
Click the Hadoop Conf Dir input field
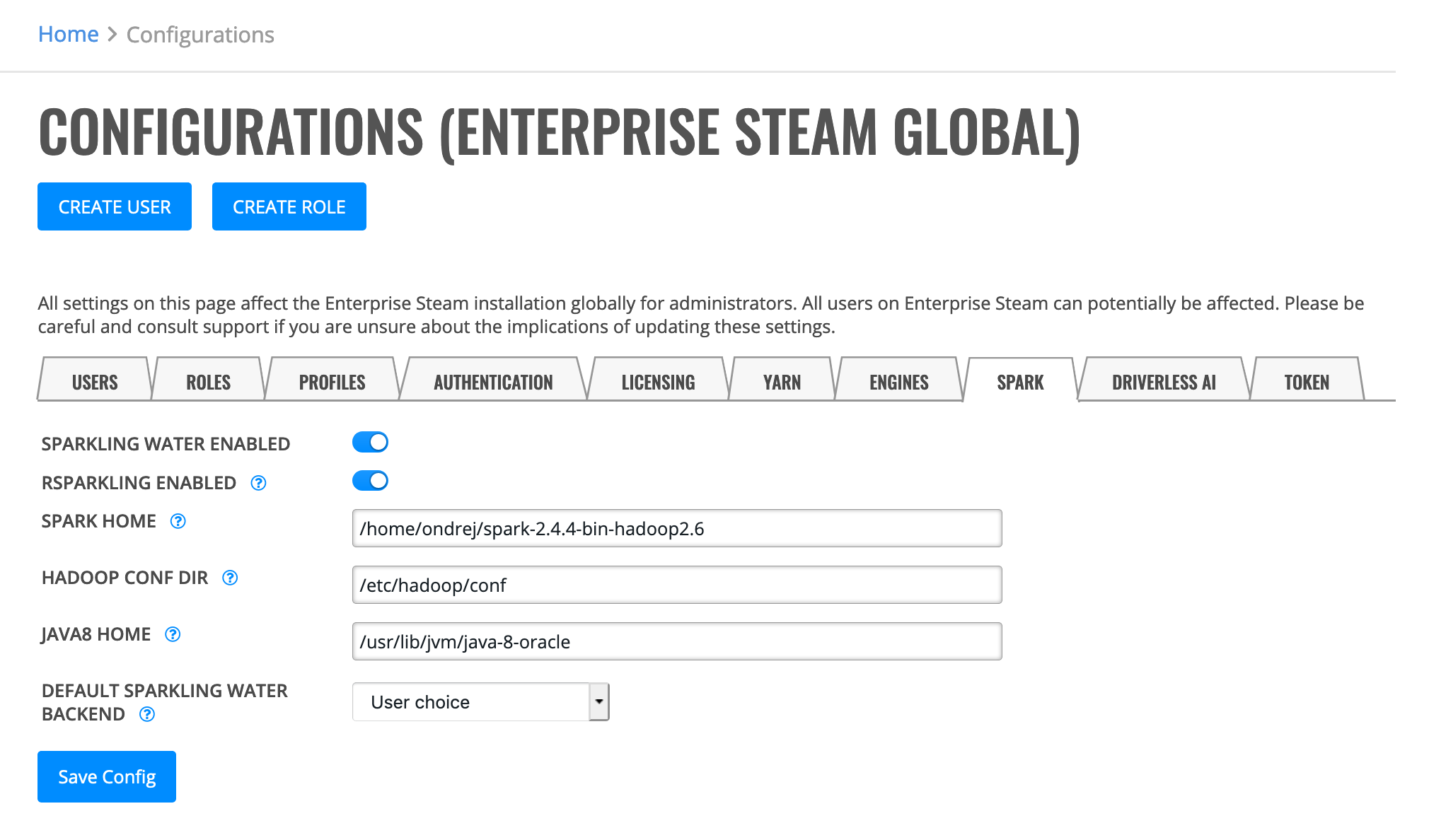(x=677, y=585)
